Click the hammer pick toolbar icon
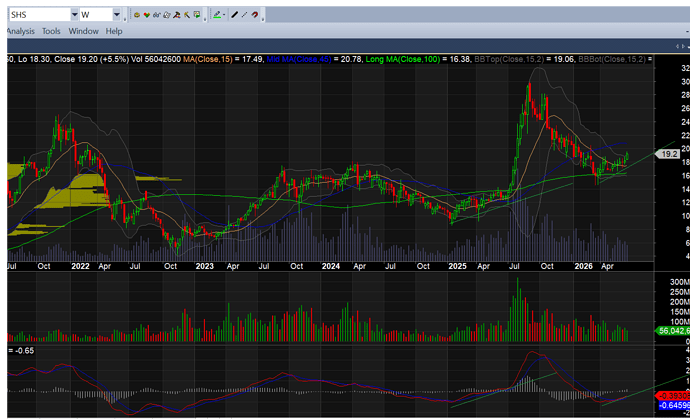690x419 pixels. (187, 15)
